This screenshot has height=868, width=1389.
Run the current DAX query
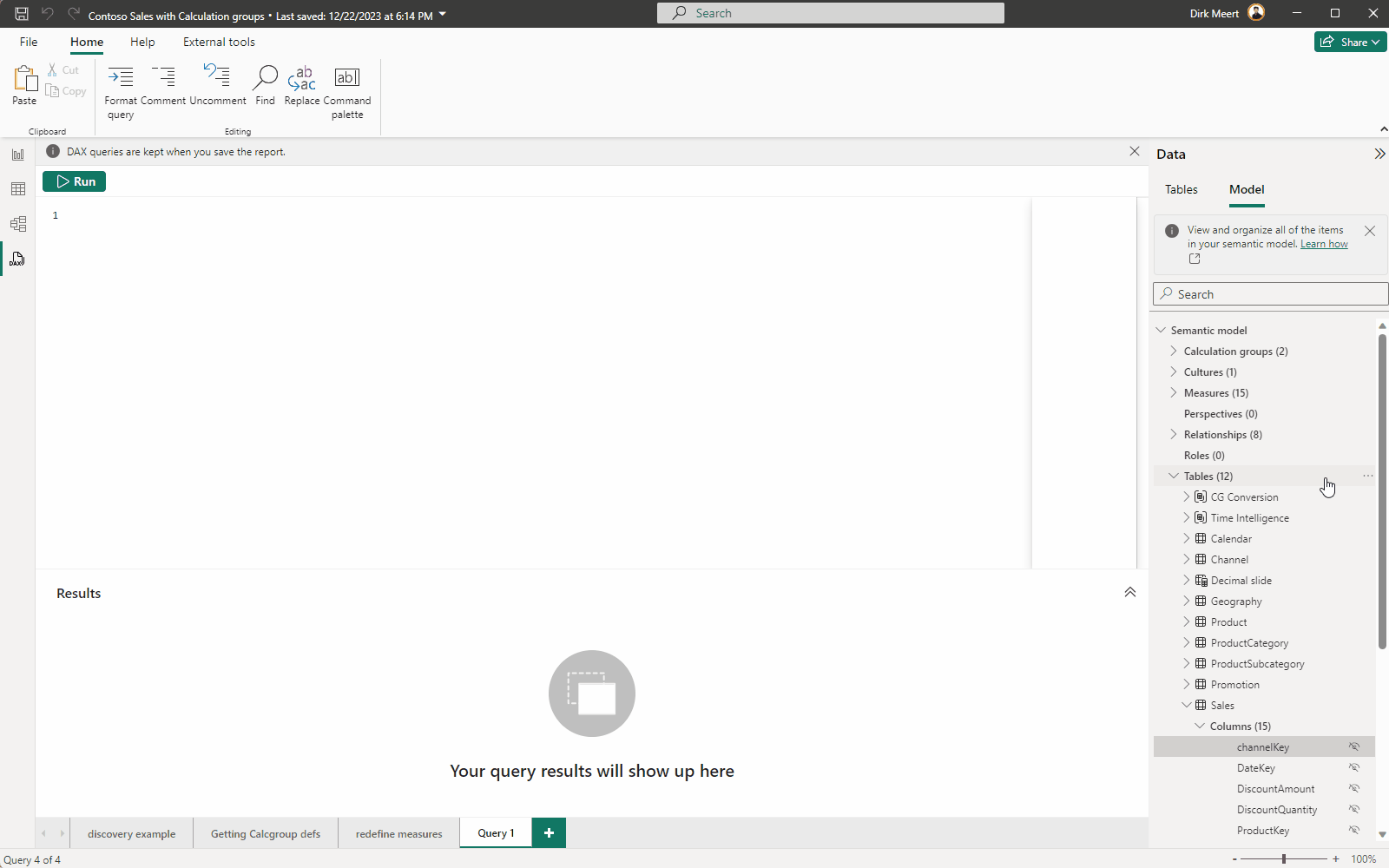[74, 181]
